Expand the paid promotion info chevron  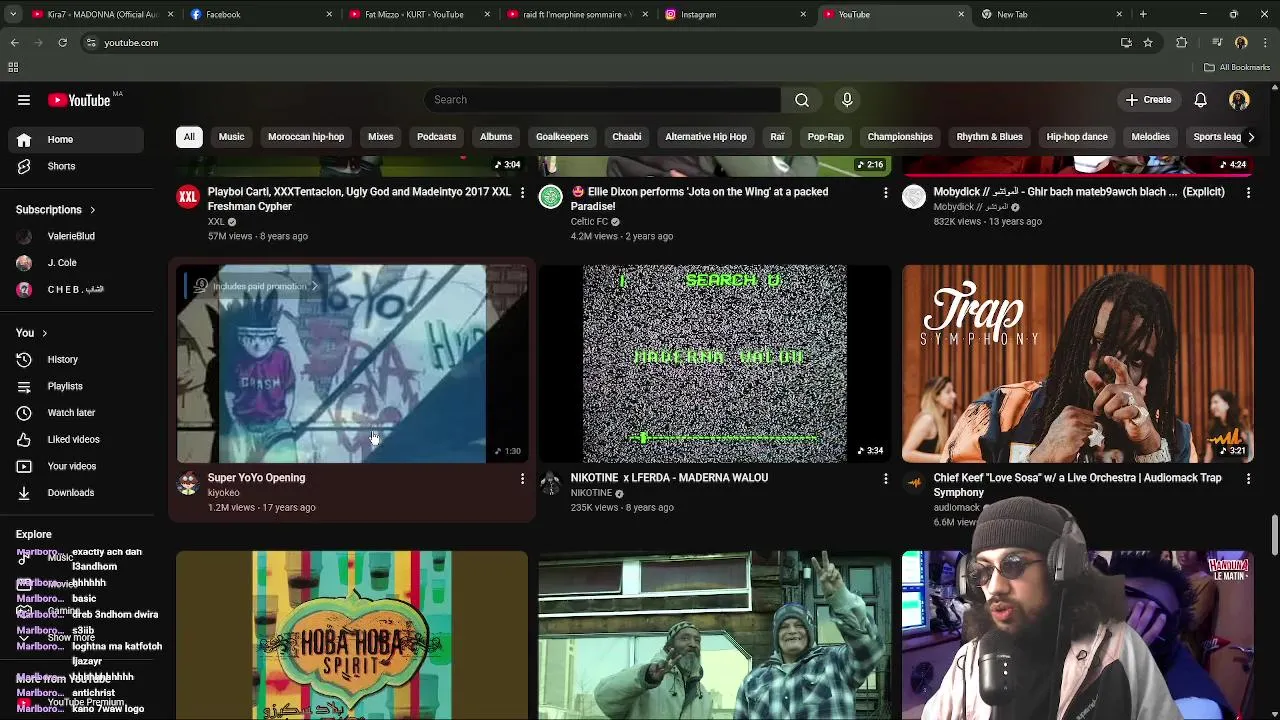point(314,287)
